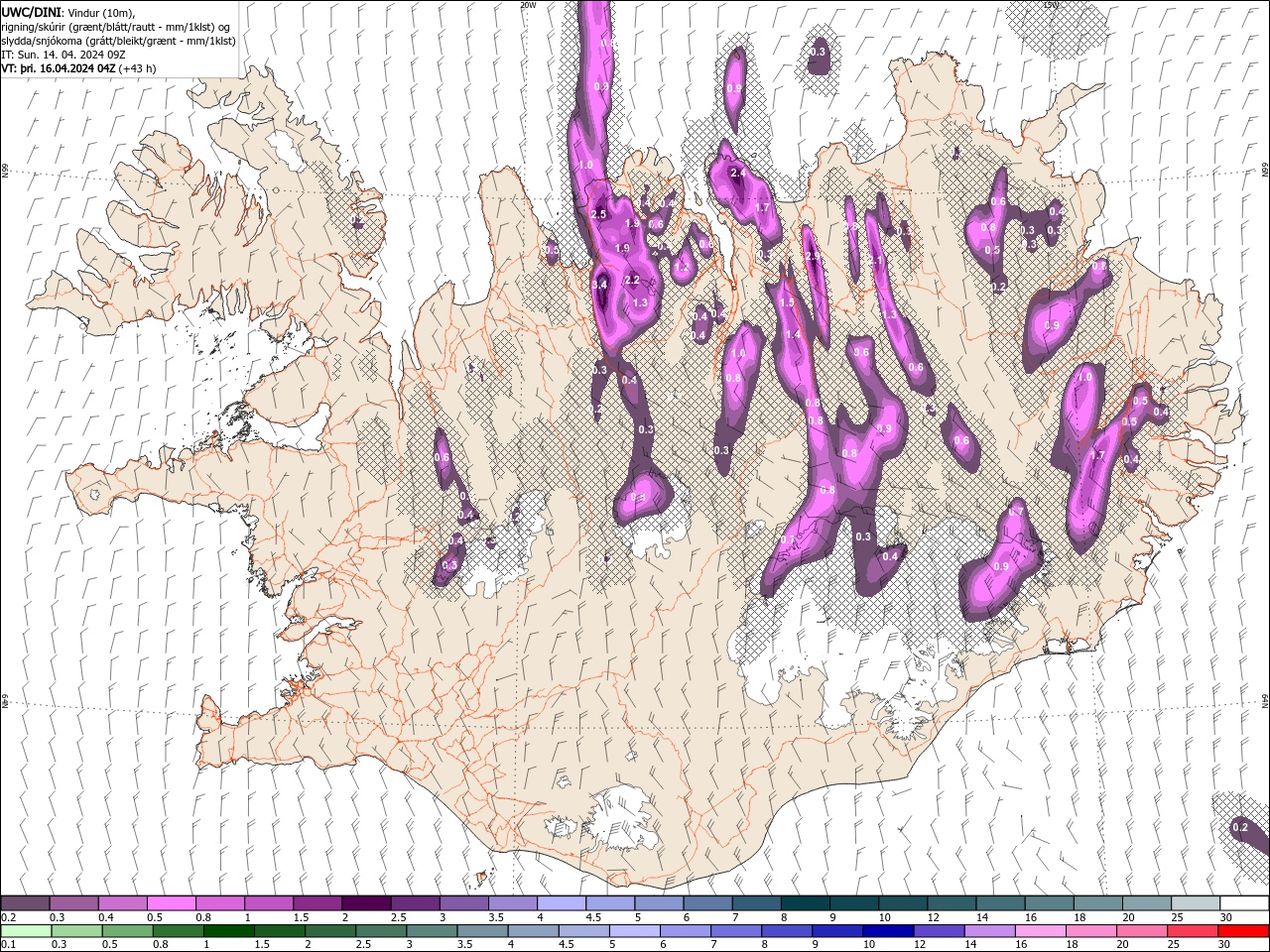Pick the palest green 0.1–0.3 rain-scale swatch
The image size is (1270, 952).
tap(26, 930)
